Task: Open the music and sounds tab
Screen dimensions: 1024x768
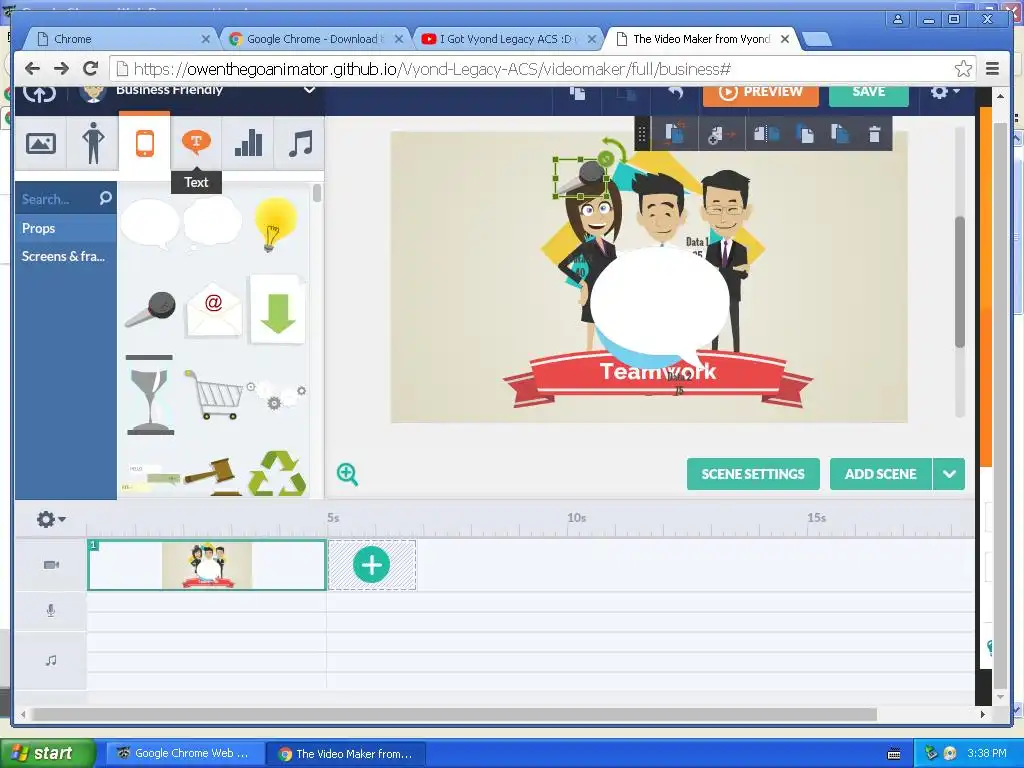Action: click(300, 143)
